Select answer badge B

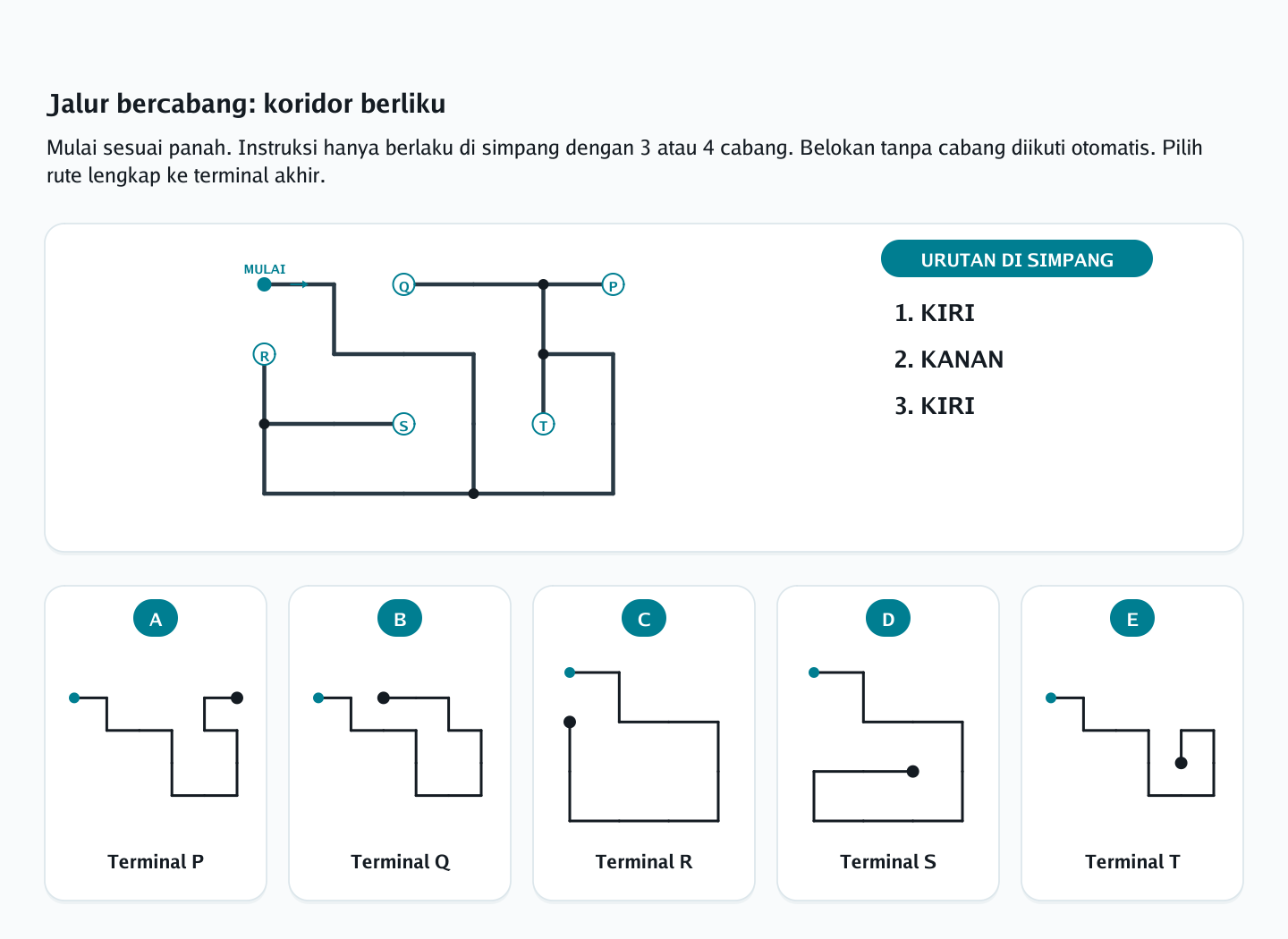400,619
